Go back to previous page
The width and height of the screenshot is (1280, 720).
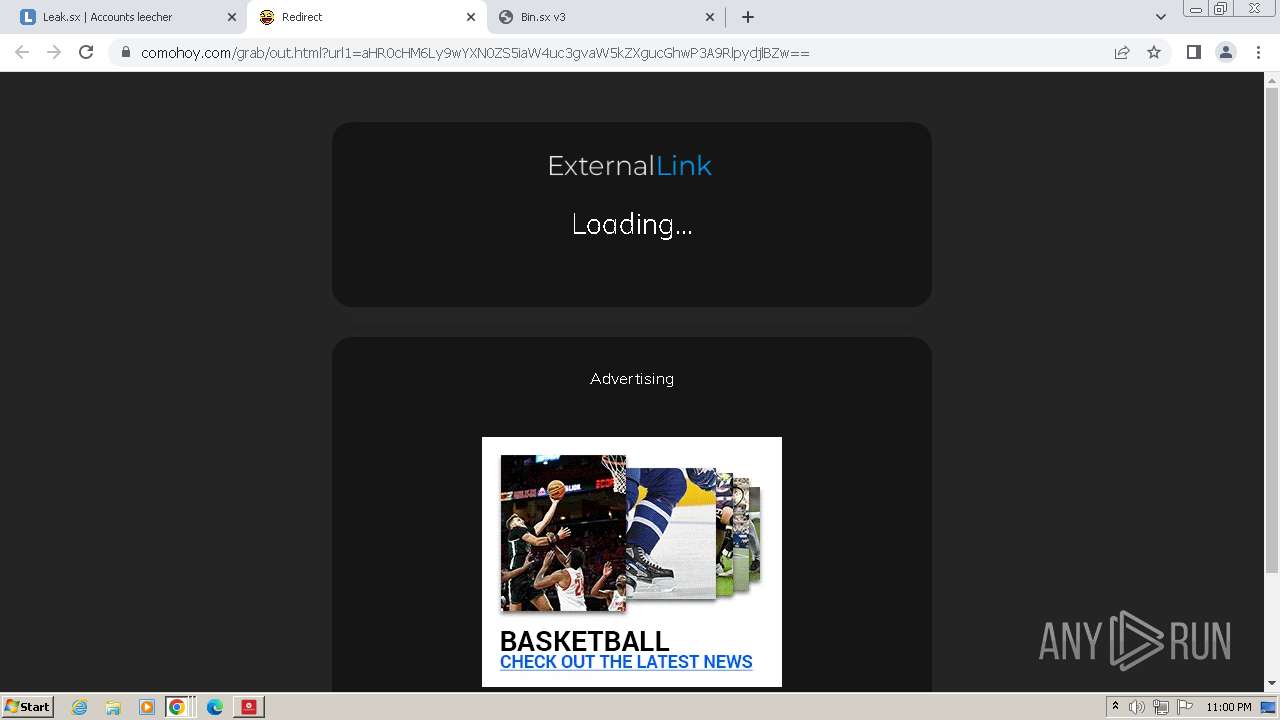click(x=22, y=52)
